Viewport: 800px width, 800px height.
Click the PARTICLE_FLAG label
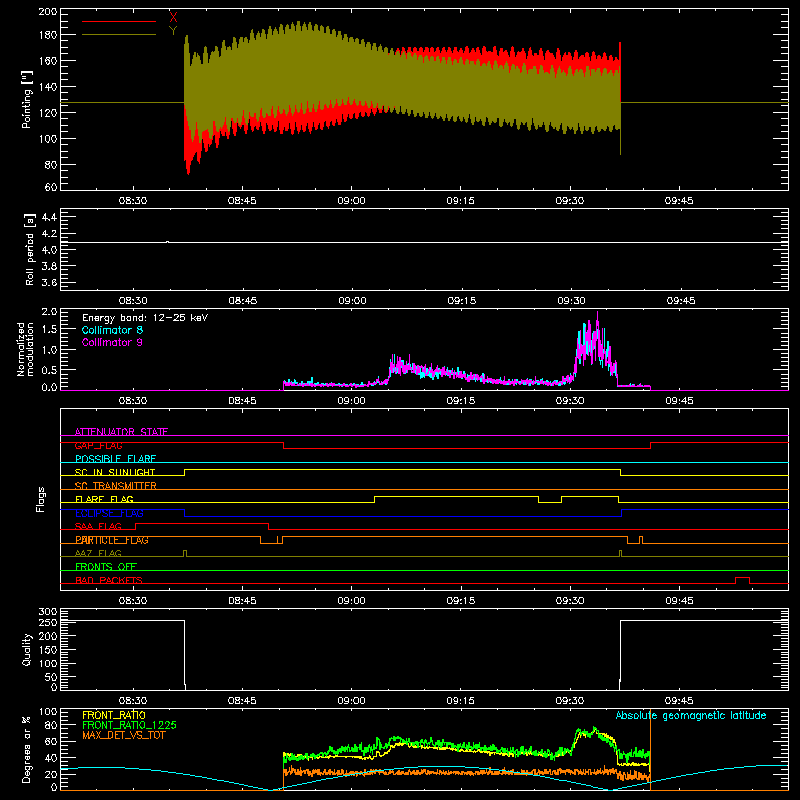coord(112,540)
